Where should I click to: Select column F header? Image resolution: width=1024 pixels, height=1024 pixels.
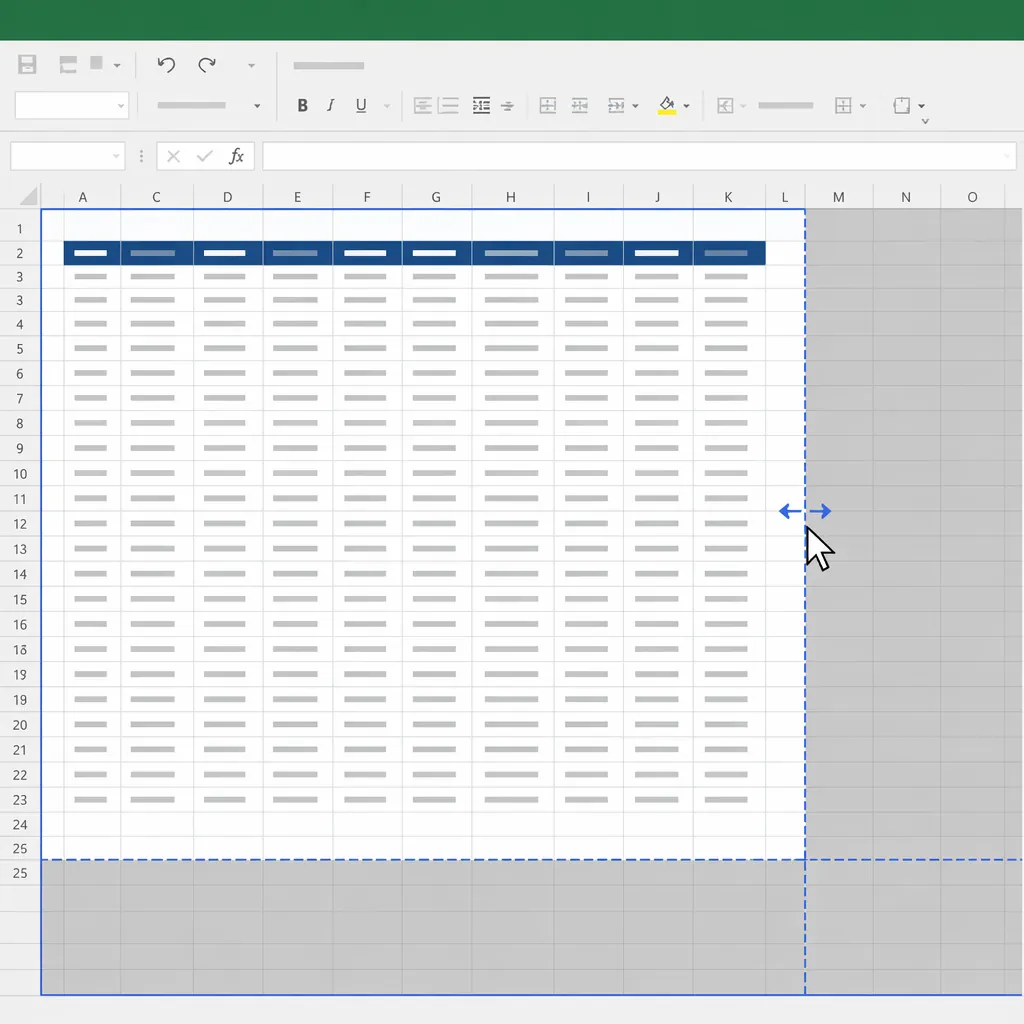[367, 197]
